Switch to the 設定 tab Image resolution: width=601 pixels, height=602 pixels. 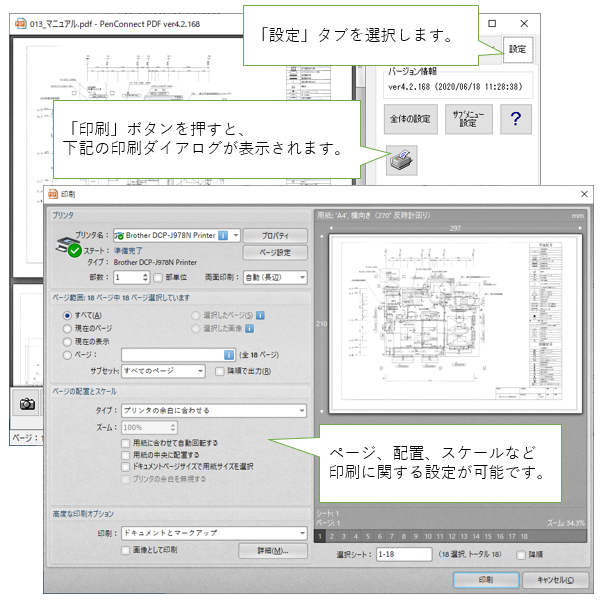[x=516, y=48]
